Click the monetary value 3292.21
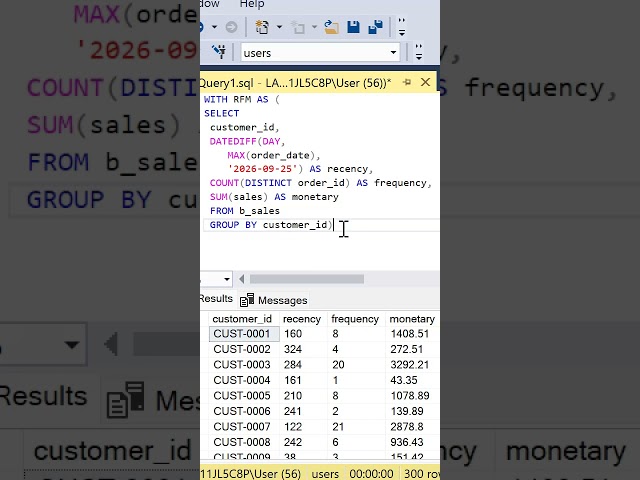 (409, 365)
